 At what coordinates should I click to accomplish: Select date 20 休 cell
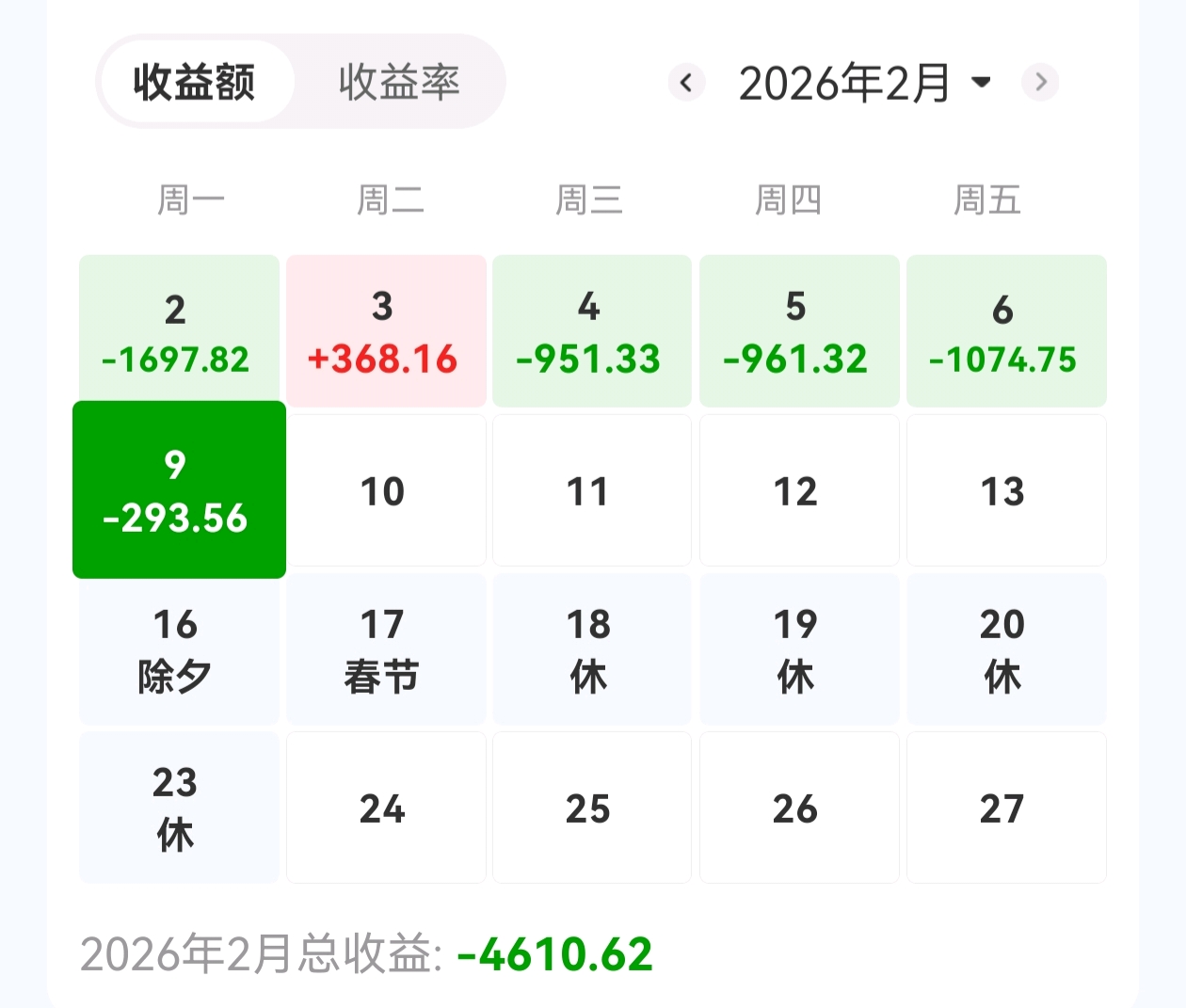point(1006,649)
